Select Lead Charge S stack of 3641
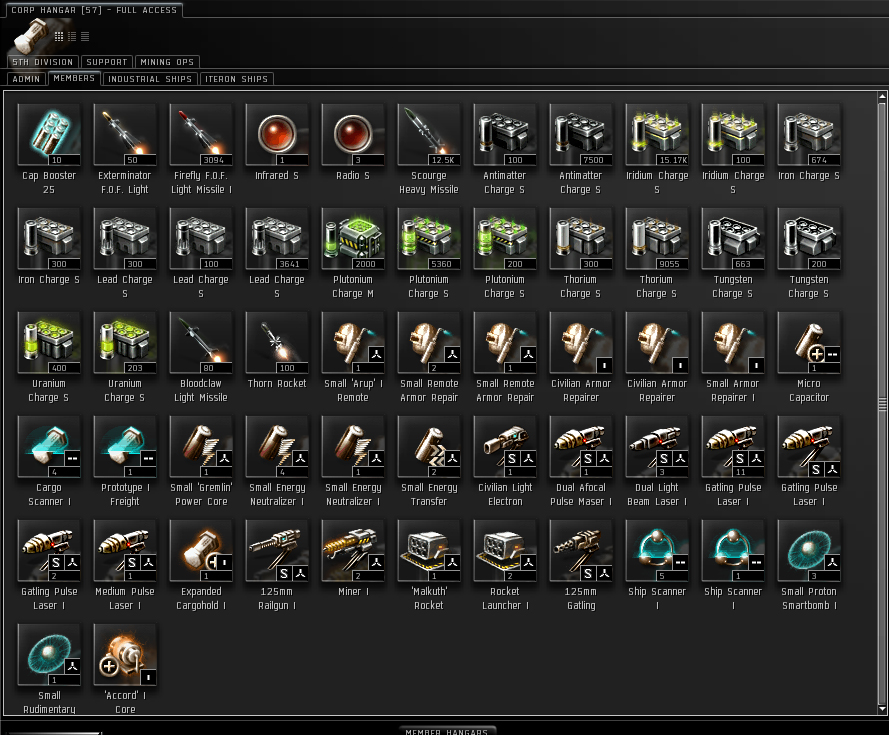 pos(277,239)
